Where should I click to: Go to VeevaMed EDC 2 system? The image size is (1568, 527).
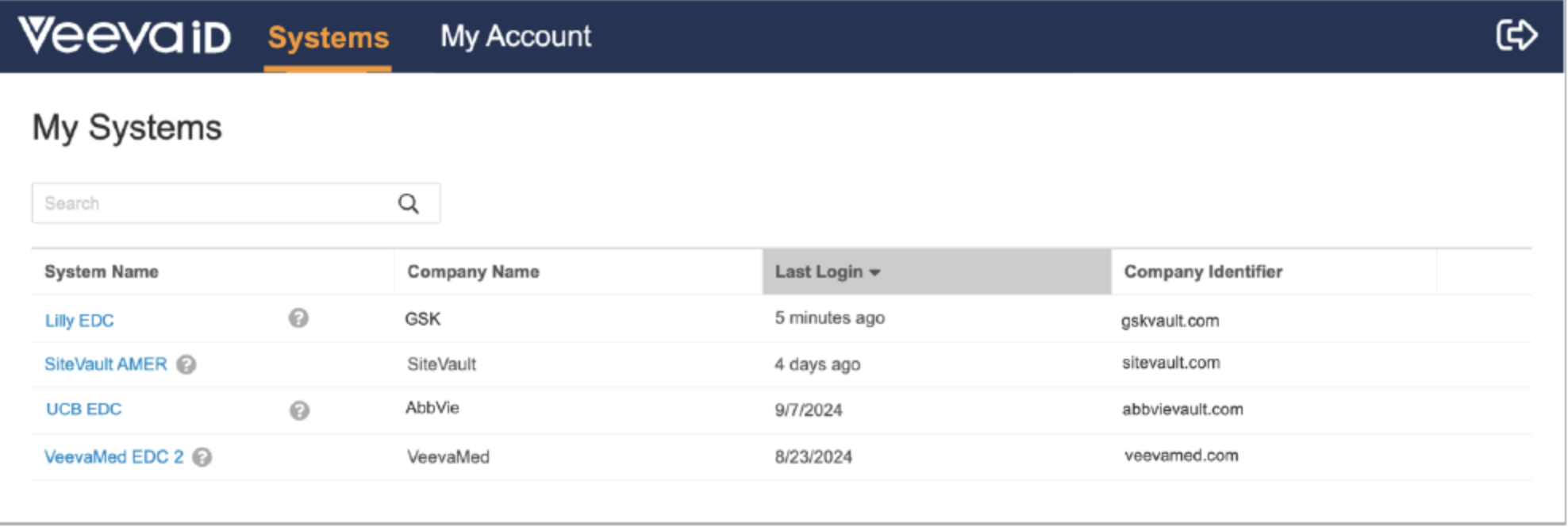113,457
